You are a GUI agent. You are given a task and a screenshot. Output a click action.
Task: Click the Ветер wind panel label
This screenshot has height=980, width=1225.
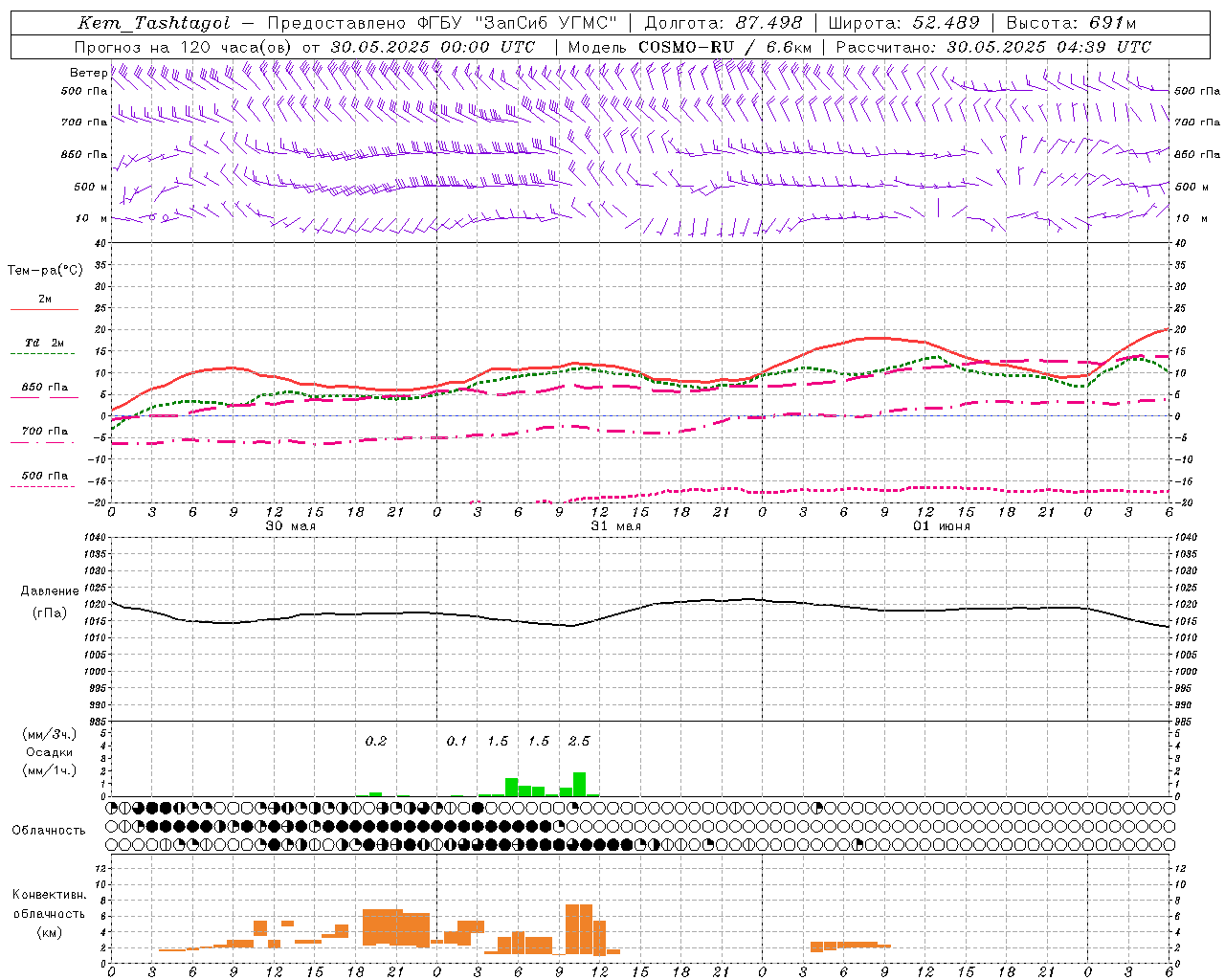coord(88,73)
